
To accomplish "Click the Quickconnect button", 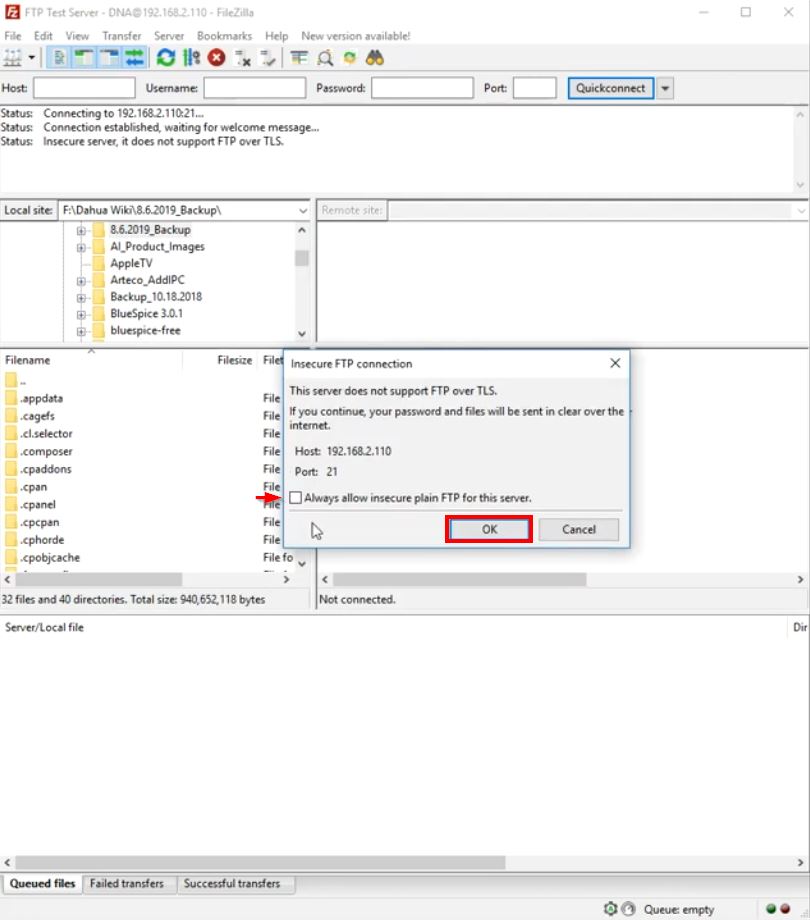I will [x=610, y=88].
